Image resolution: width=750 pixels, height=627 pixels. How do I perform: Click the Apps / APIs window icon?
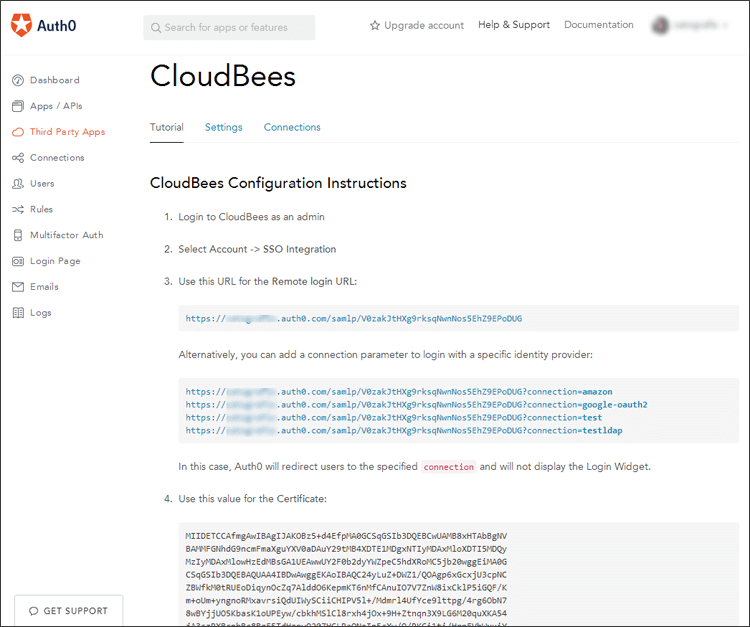(x=18, y=106)
